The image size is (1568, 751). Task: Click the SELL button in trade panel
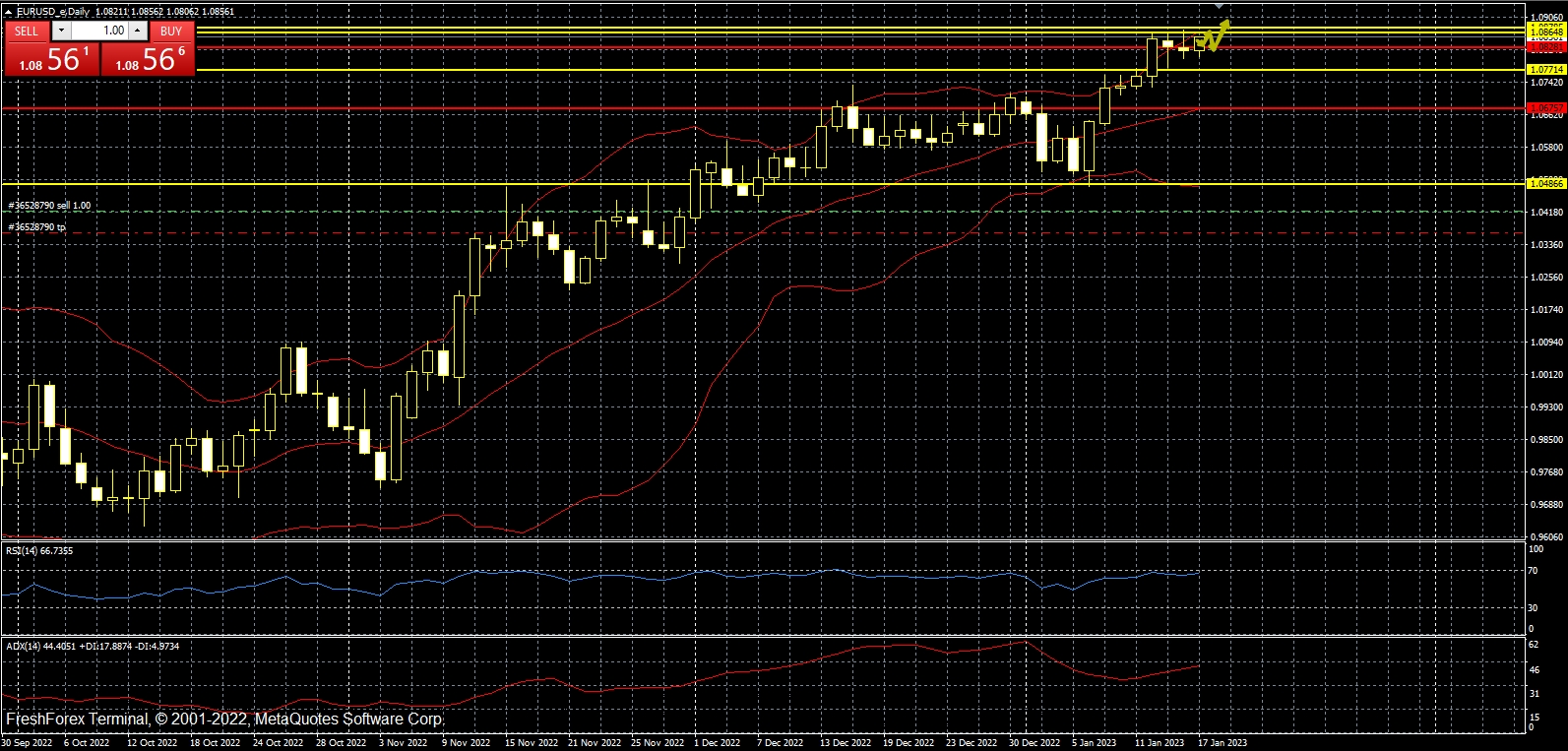tap(27, 31)
